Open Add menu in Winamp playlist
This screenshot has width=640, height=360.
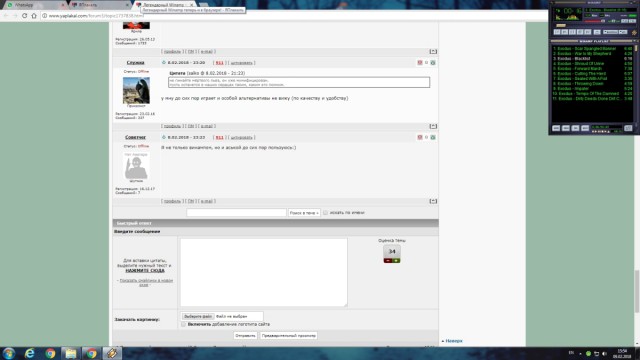(556, 128)
